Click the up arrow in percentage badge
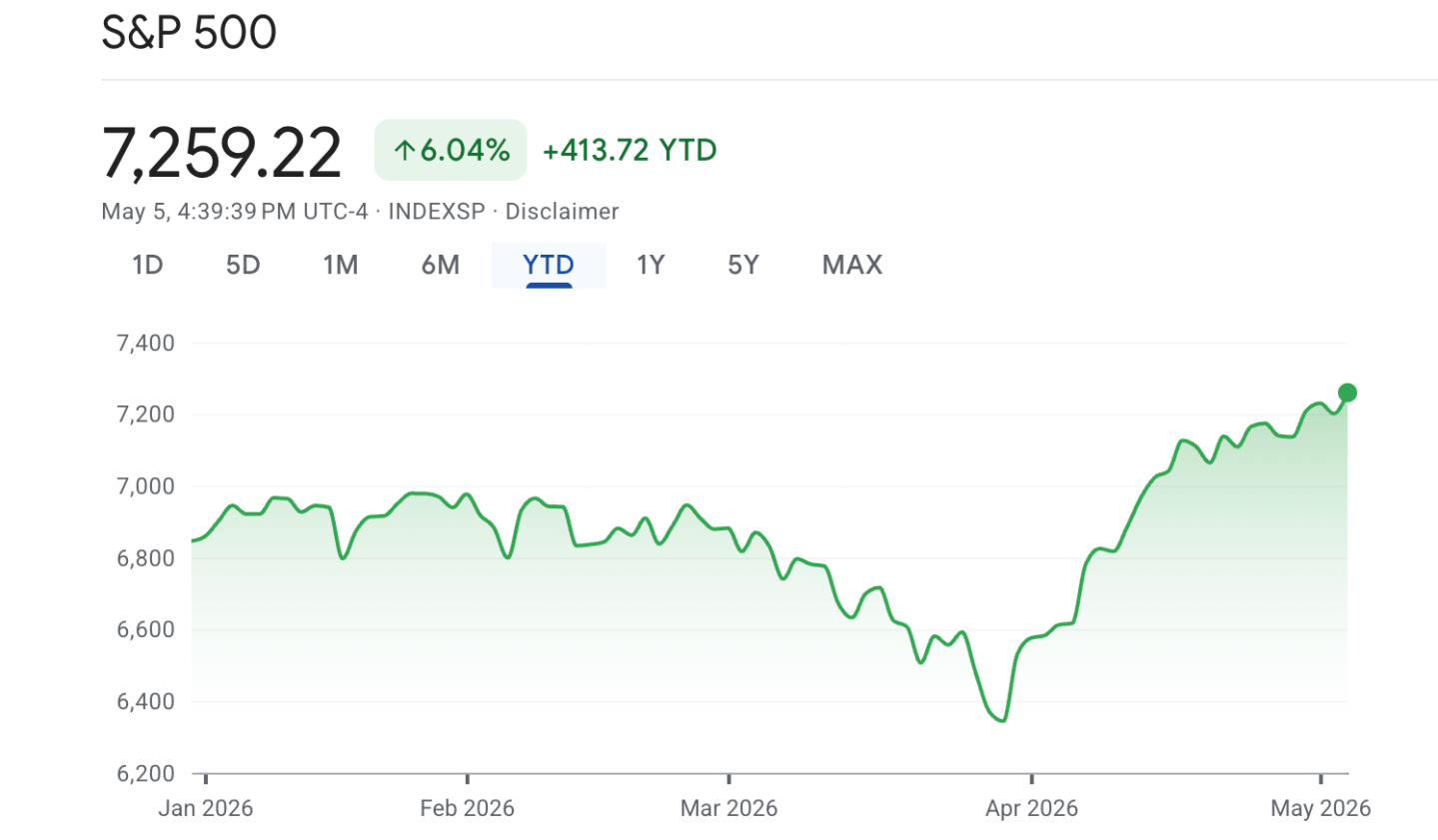Image resolution: width=1438 pixels, height=840 pixels. click(x=404, y=151)
